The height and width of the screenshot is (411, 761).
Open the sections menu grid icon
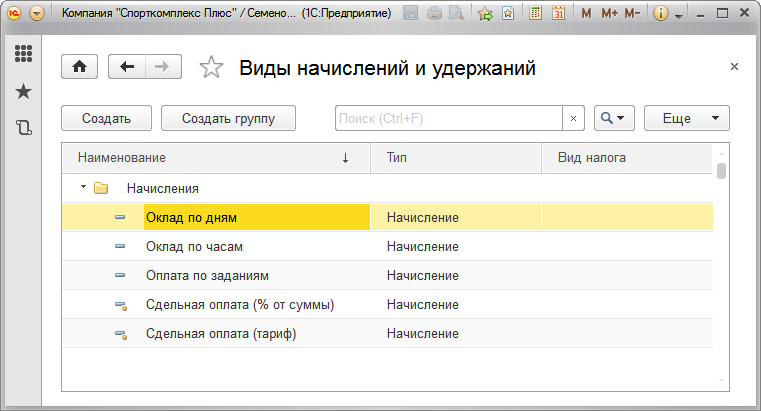[23, 54]
